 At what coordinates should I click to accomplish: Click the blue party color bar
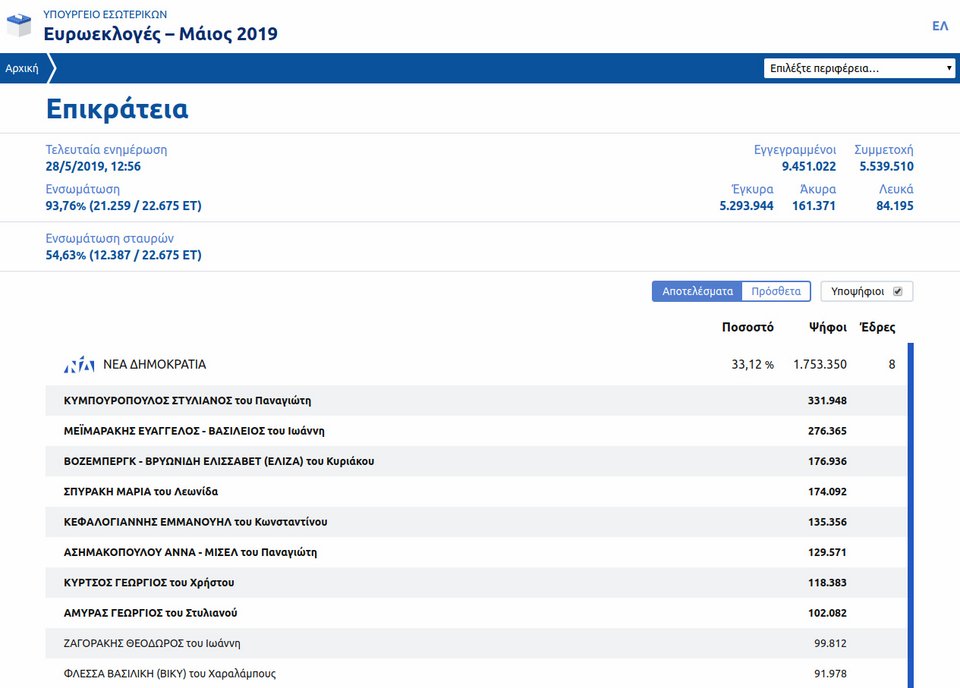point(910,515)
